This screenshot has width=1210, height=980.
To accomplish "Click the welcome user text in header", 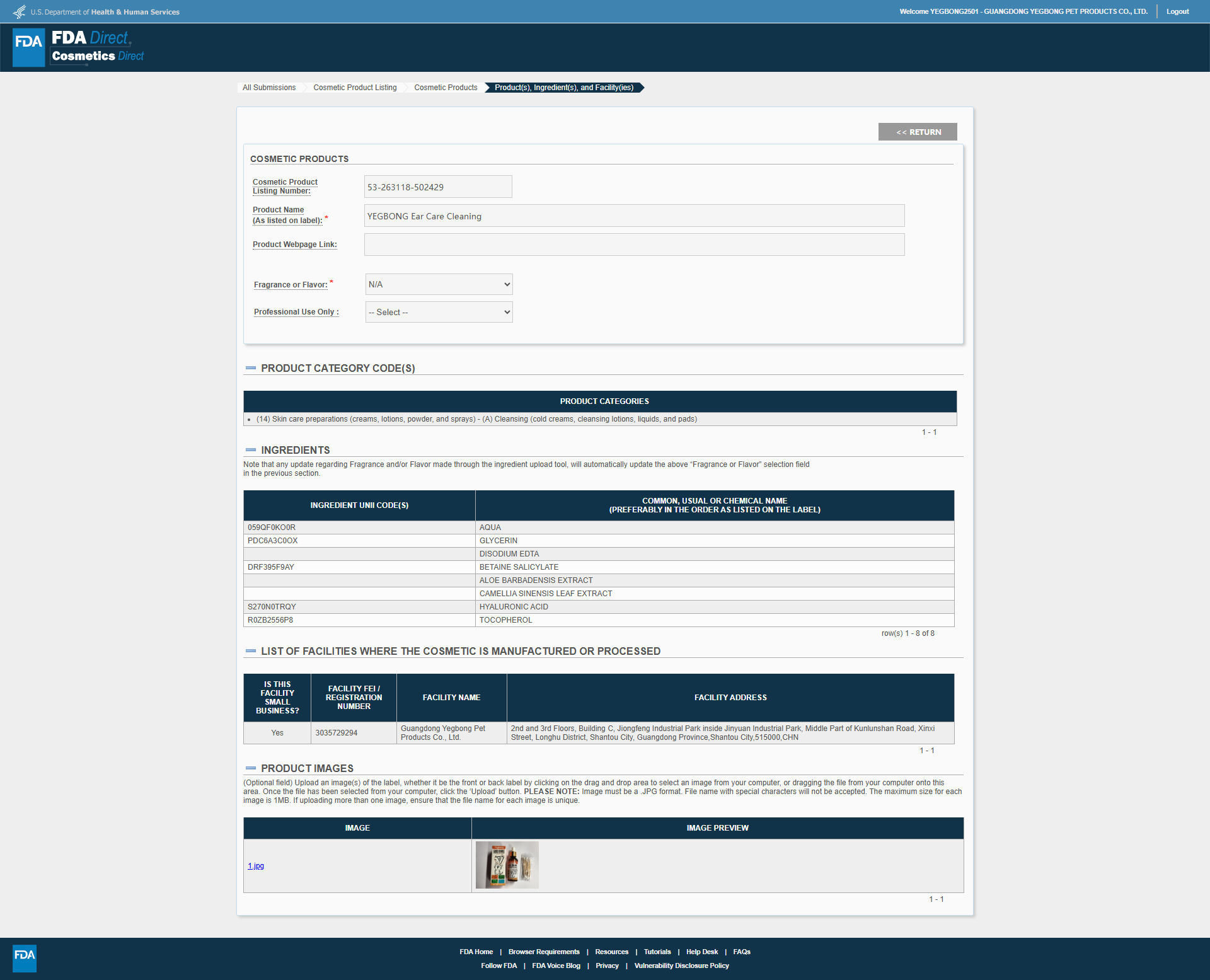I will (1023, 11).
